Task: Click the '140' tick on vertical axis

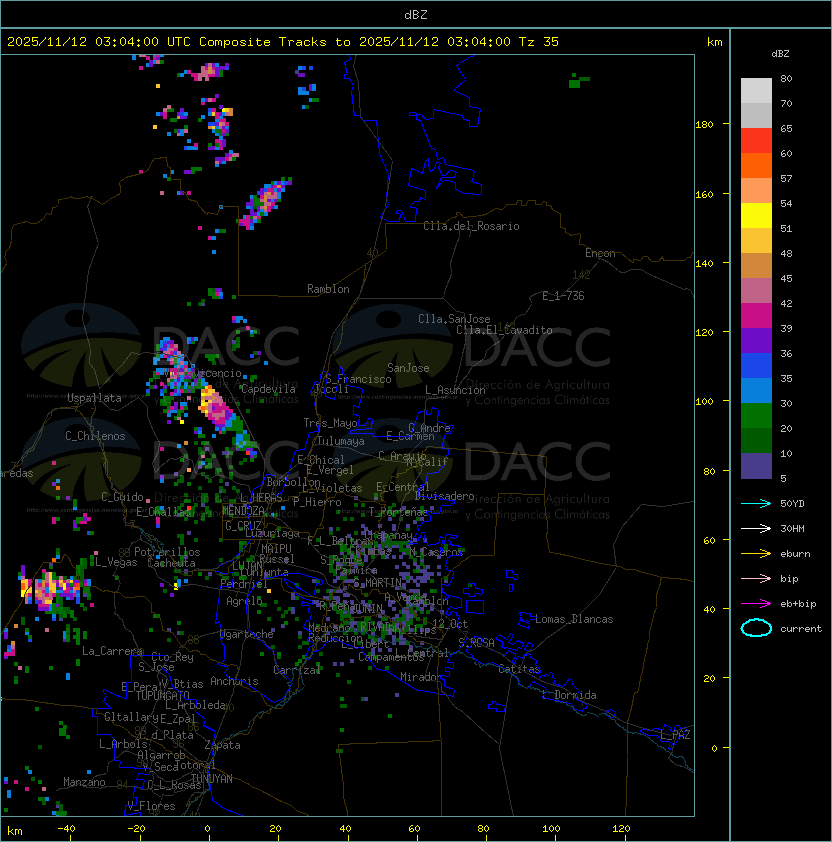Action: click(x=704, y=263)
